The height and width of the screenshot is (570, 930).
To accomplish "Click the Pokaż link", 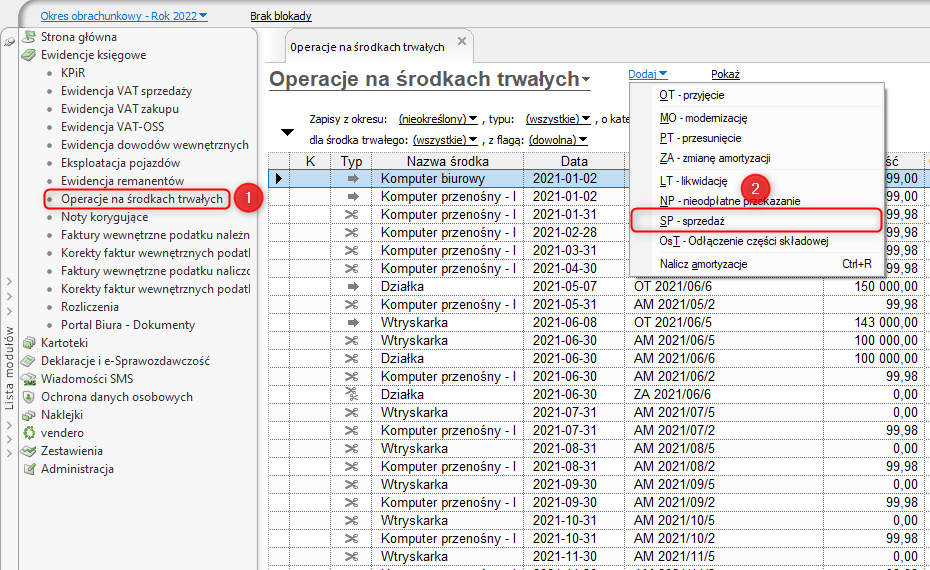I will pyautogui.click(x=725, y=74).
